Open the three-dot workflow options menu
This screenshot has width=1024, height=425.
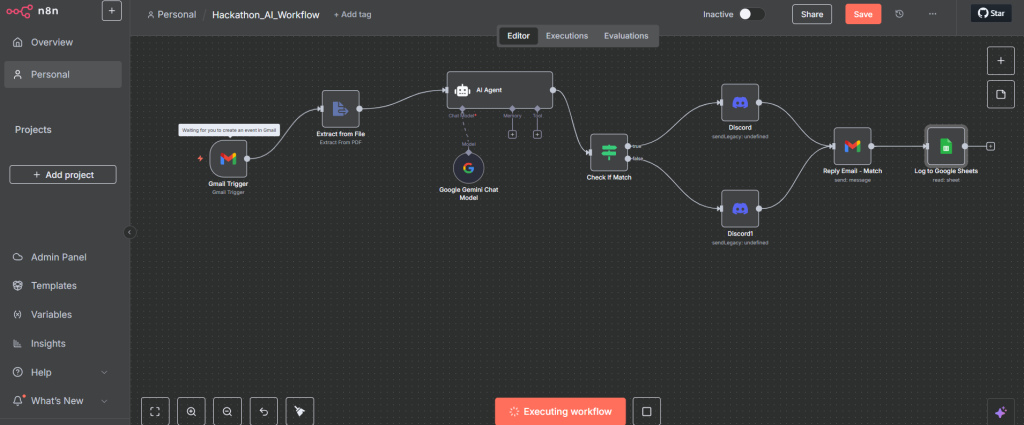pos(932,14)
